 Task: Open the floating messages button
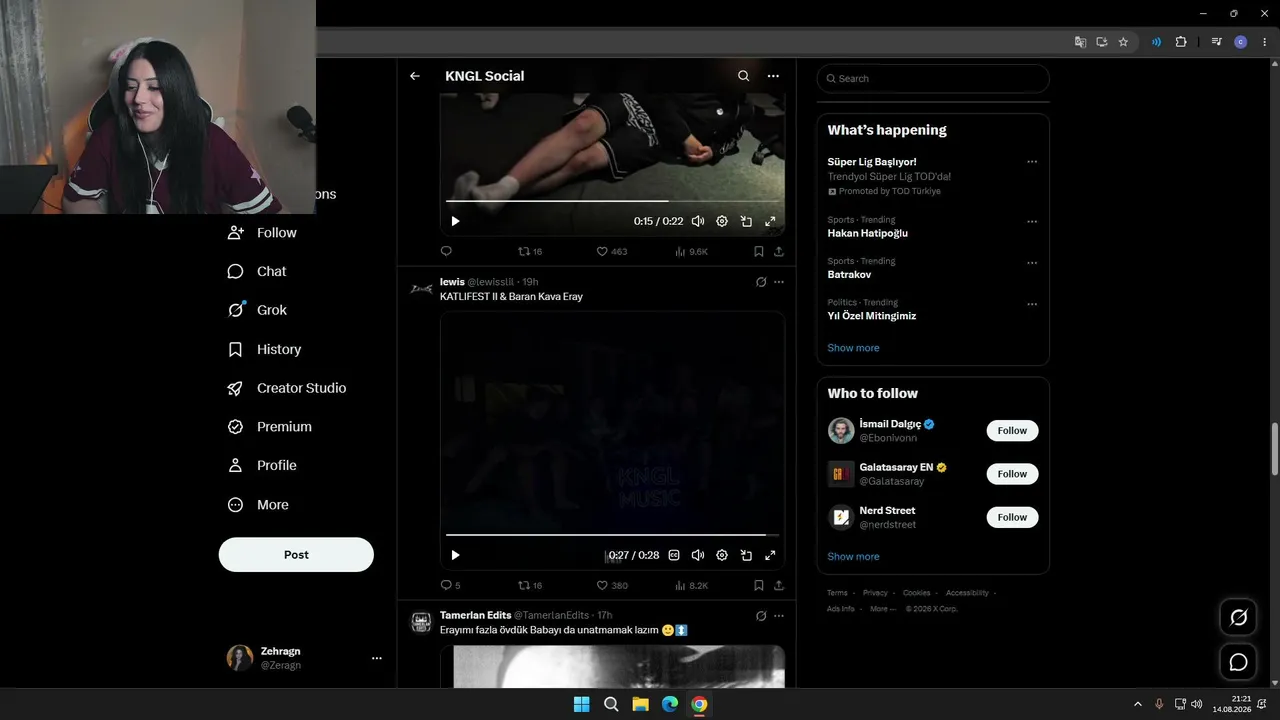click(x=1238, y=662)
